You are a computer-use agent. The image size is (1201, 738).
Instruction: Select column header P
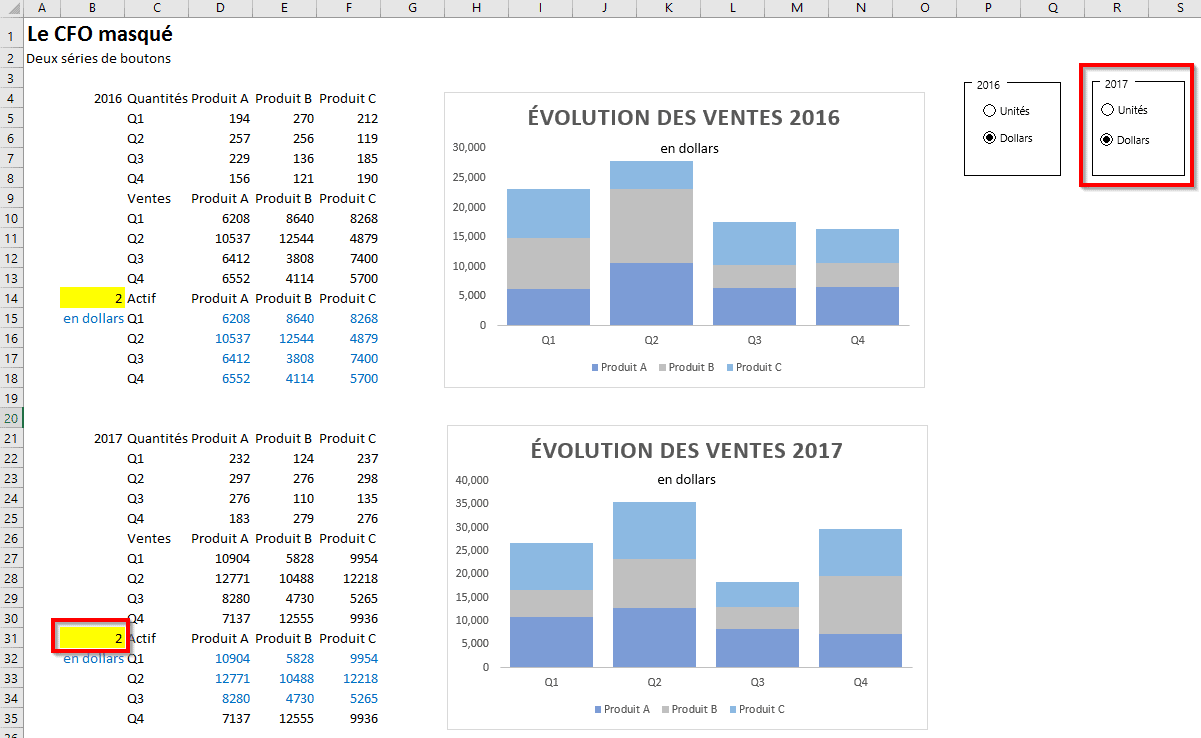coord(988,8)
